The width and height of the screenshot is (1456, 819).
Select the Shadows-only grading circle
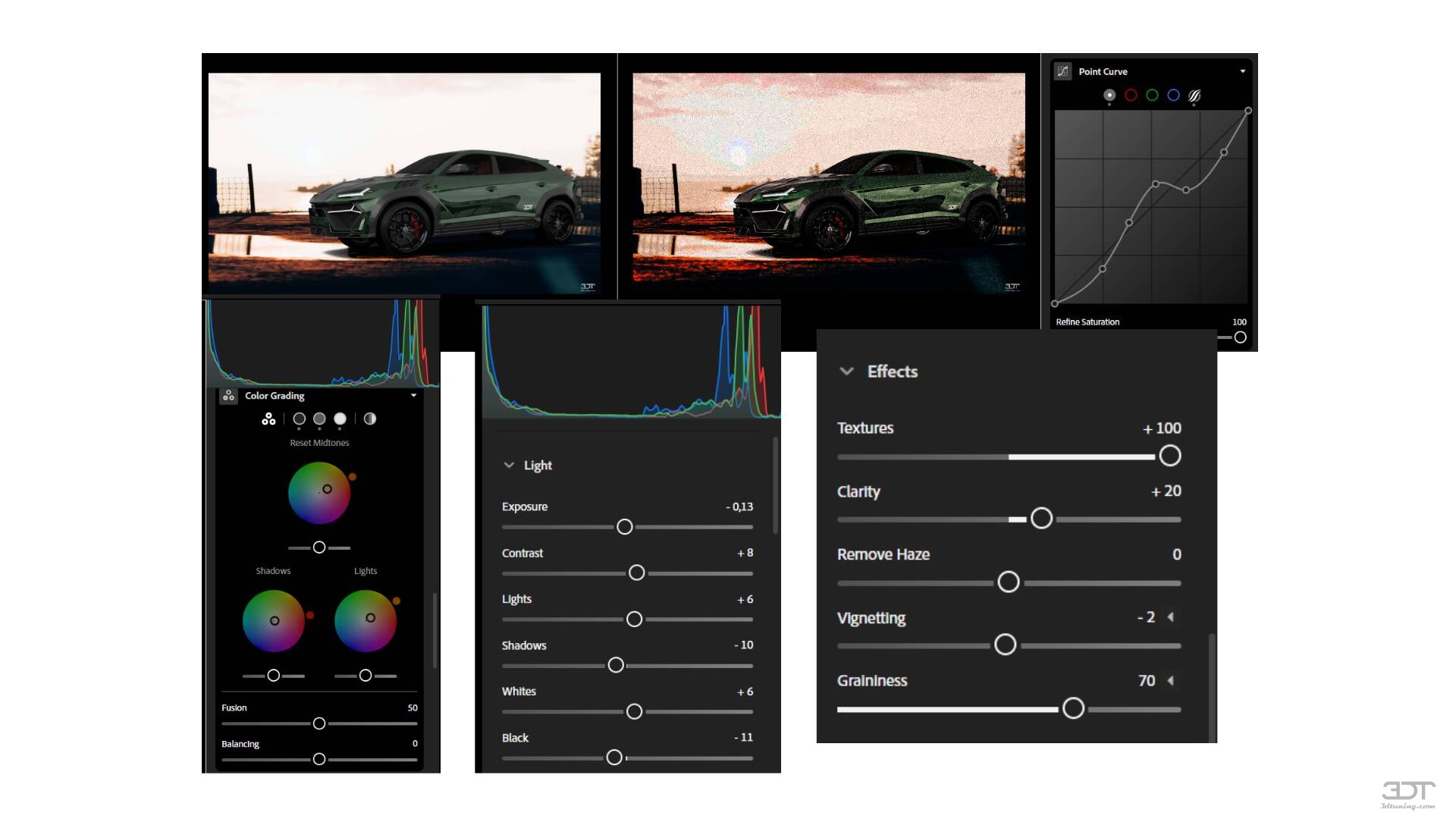[x=300, y=419]
